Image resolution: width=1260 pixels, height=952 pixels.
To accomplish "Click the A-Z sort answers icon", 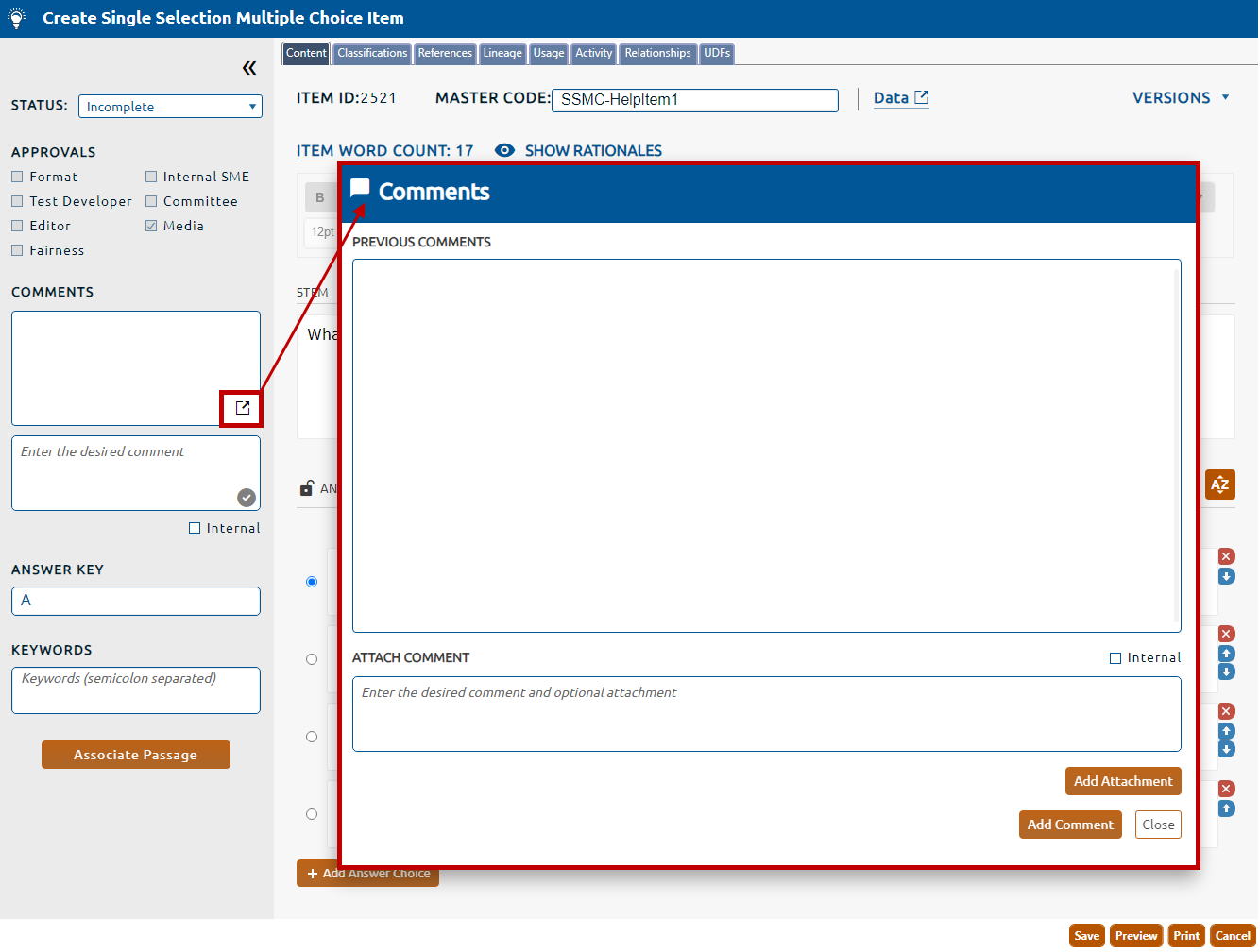I will coord(1219,484).
